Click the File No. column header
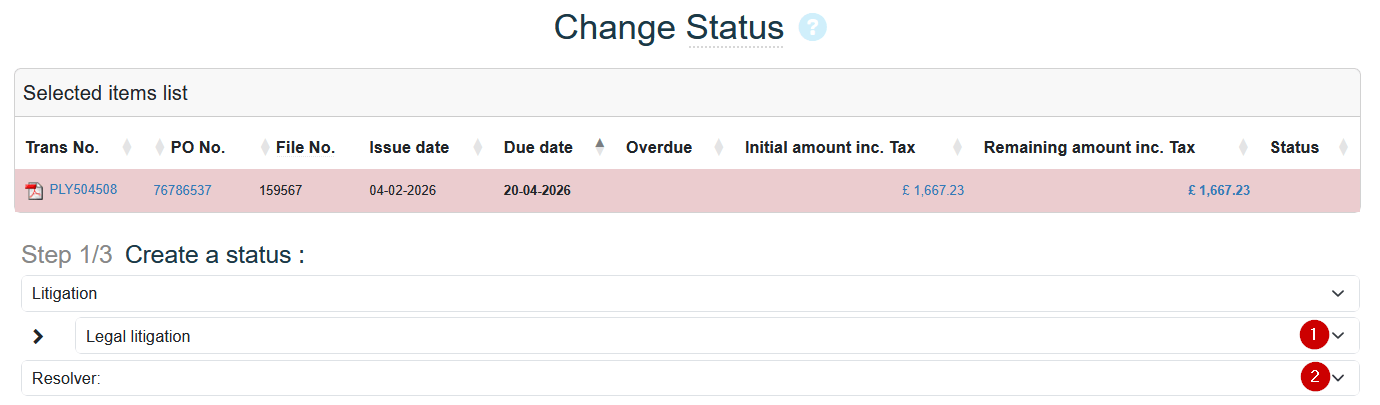Viewport: 1380px width, 405px height. point(305,148)
